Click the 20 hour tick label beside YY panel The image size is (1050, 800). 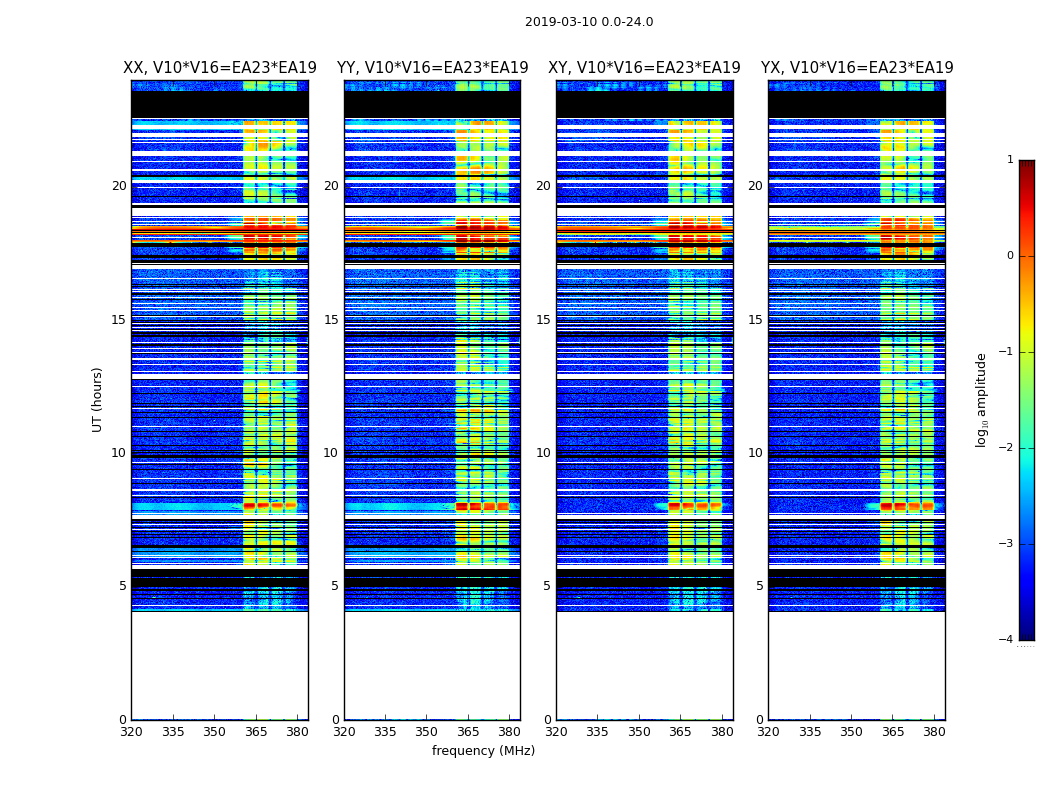pyautogui.click(x=331, y=185)
